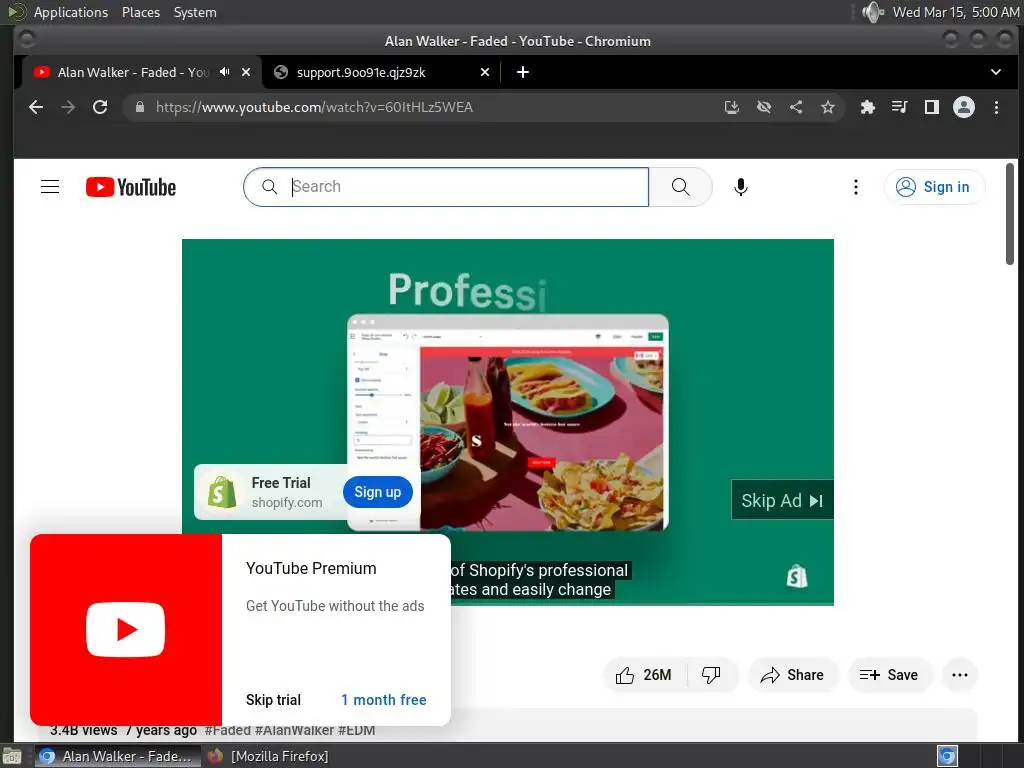The width and height of the screenshot is (1024, 768).
Task: Open YouTube settings three-dot menu
Action: pyautogui.click(x=856, y=187)
